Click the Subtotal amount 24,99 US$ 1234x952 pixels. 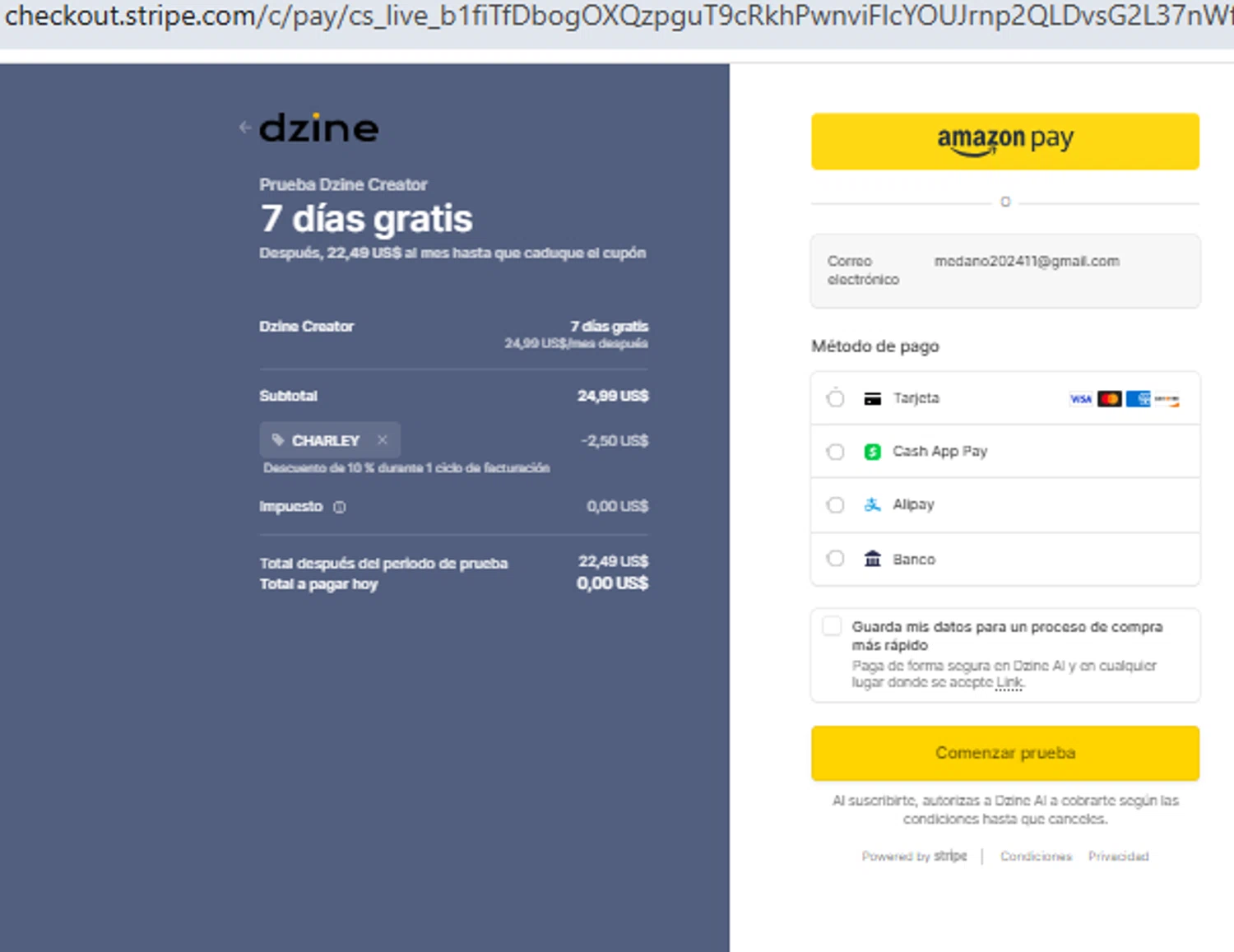coord(613,396)
